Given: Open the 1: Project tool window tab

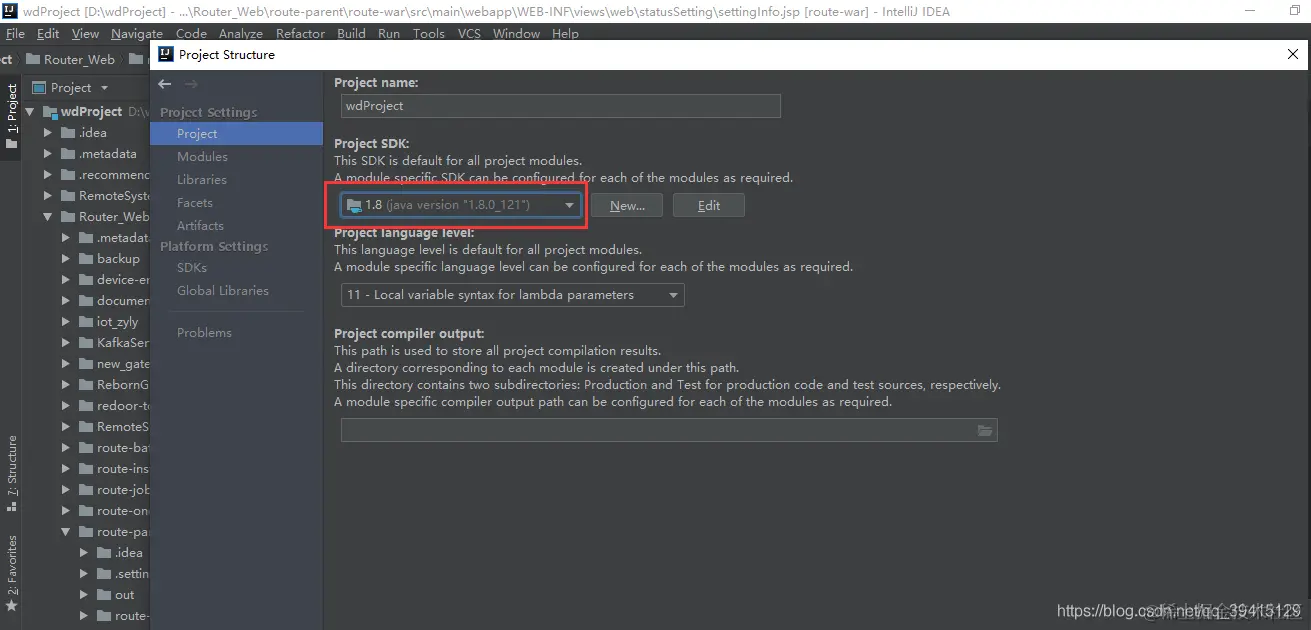Looking at the screenshot, I should [12, 116].
